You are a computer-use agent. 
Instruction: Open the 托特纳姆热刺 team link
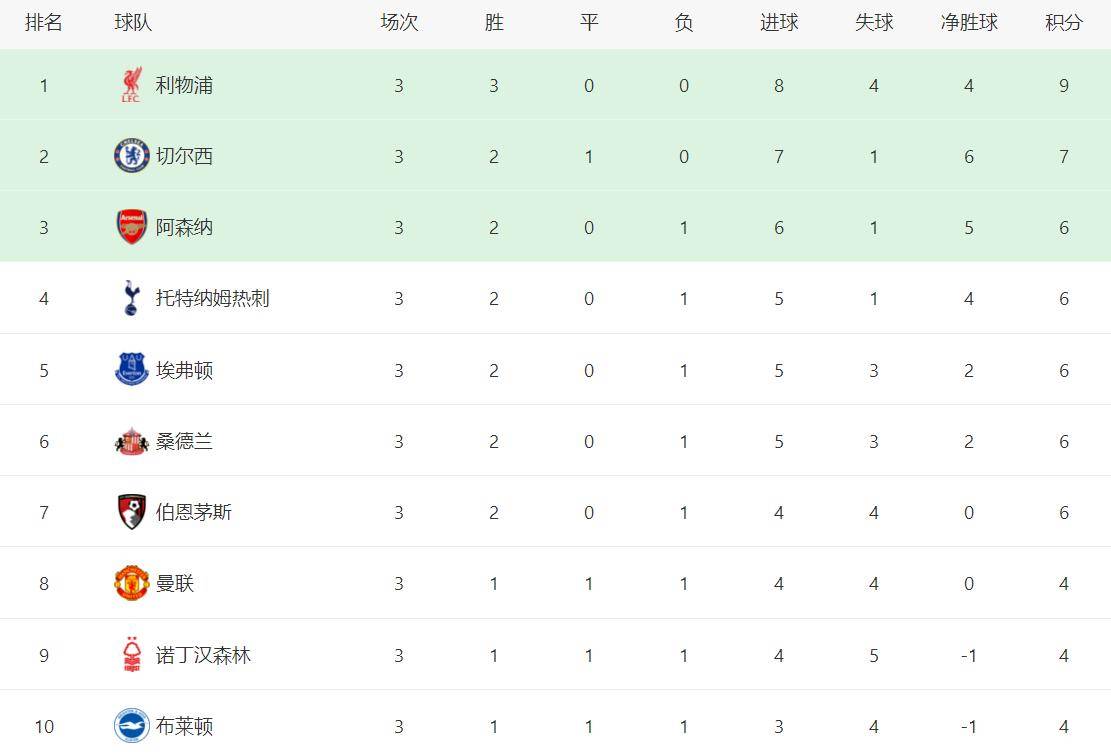212,298
